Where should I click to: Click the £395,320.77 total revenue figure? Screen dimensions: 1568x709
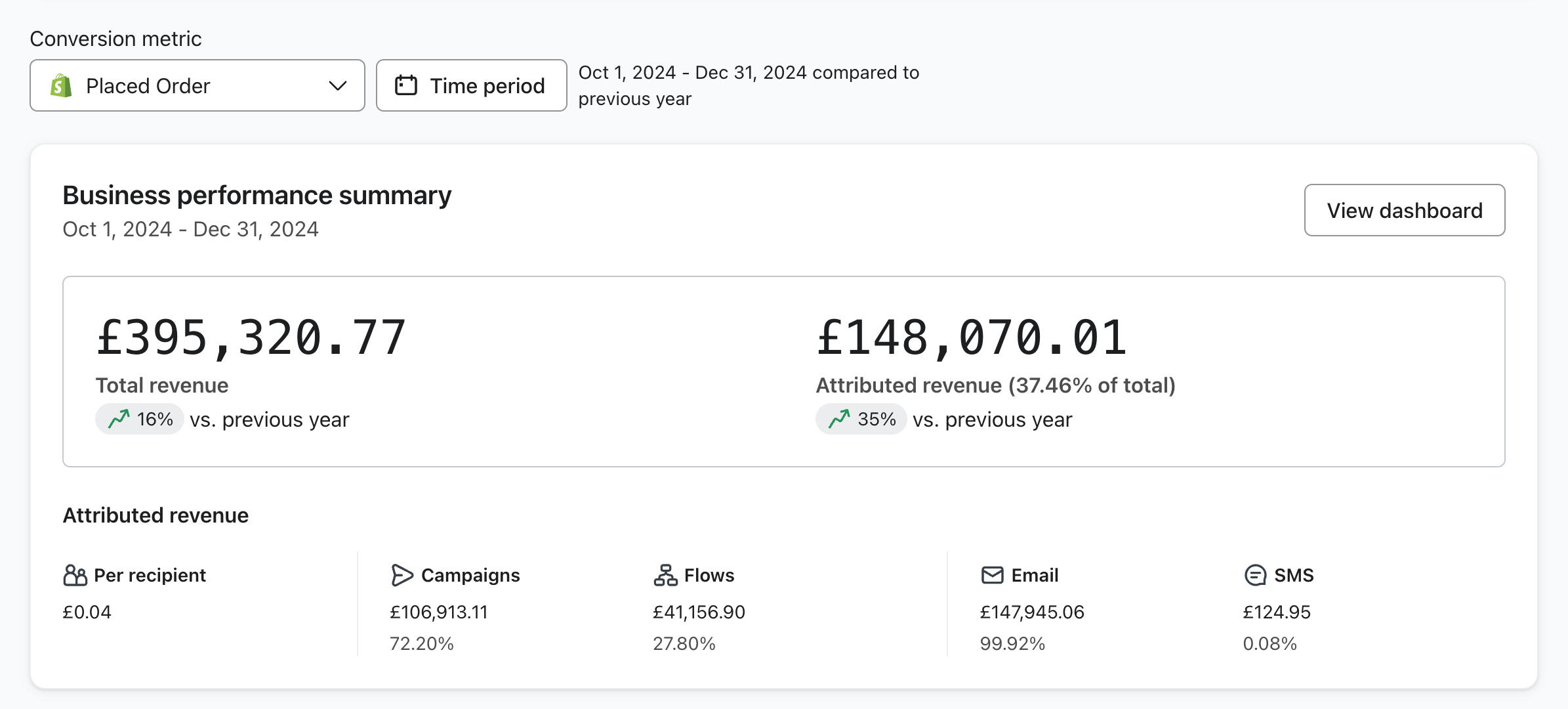(251, 338)
